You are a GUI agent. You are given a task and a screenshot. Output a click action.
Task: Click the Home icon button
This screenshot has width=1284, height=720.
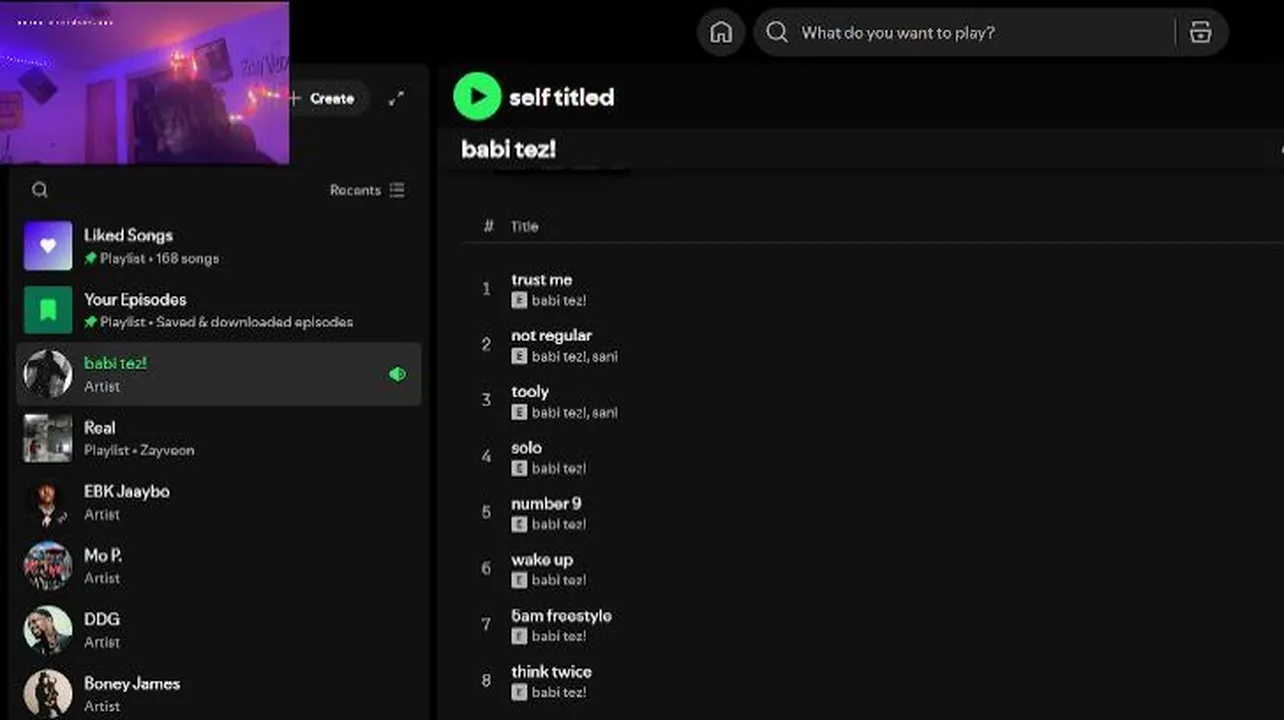(720, 33)
